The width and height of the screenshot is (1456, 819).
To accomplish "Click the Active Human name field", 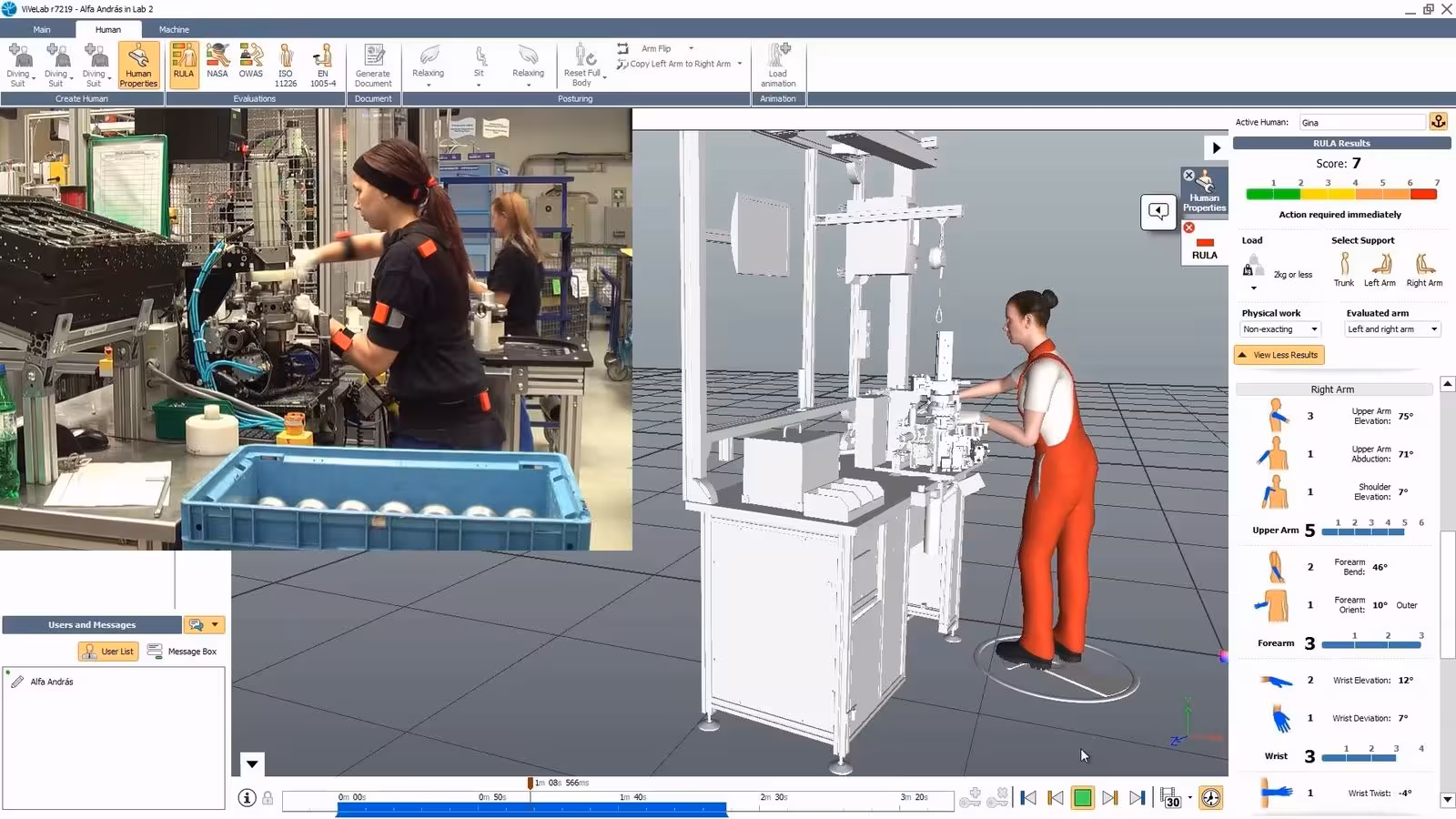I will coord(1361,122).
